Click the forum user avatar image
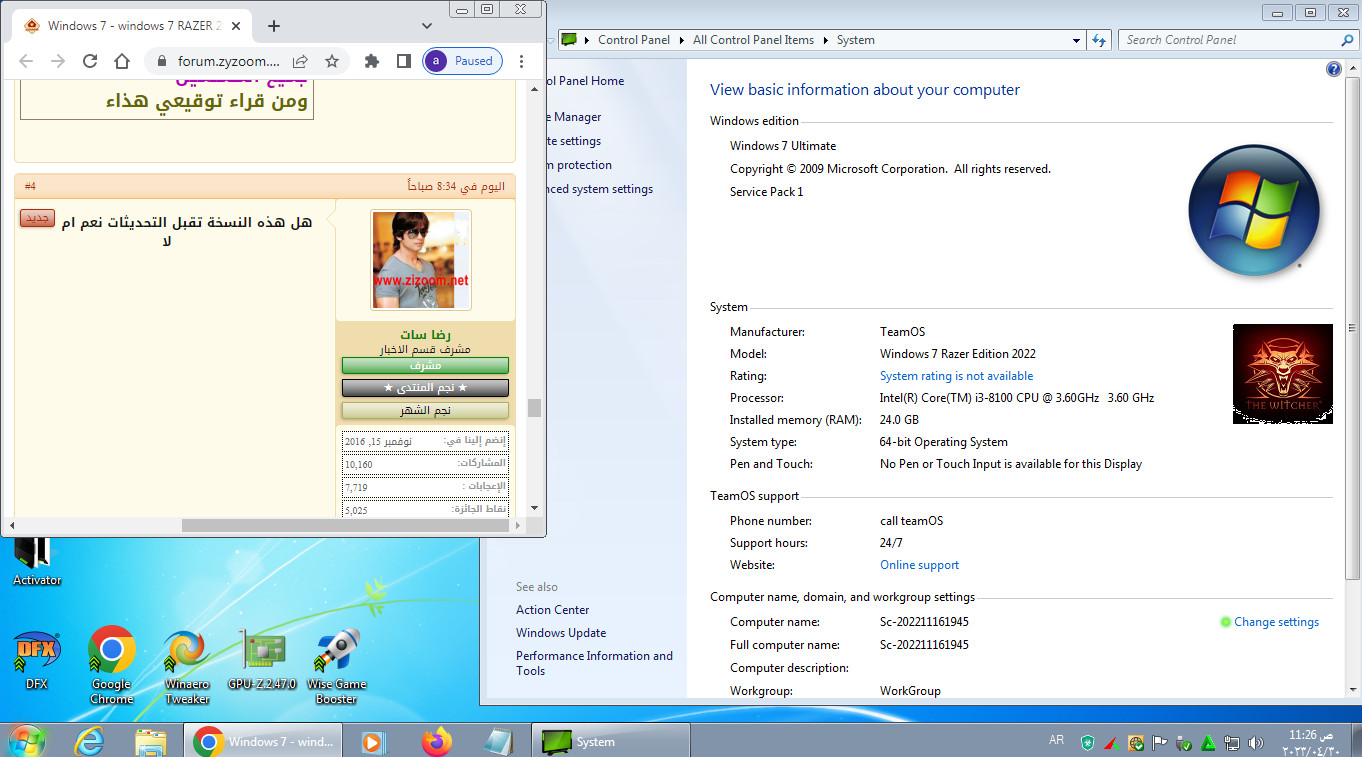 pyautogui.click(x=420, y=260)
